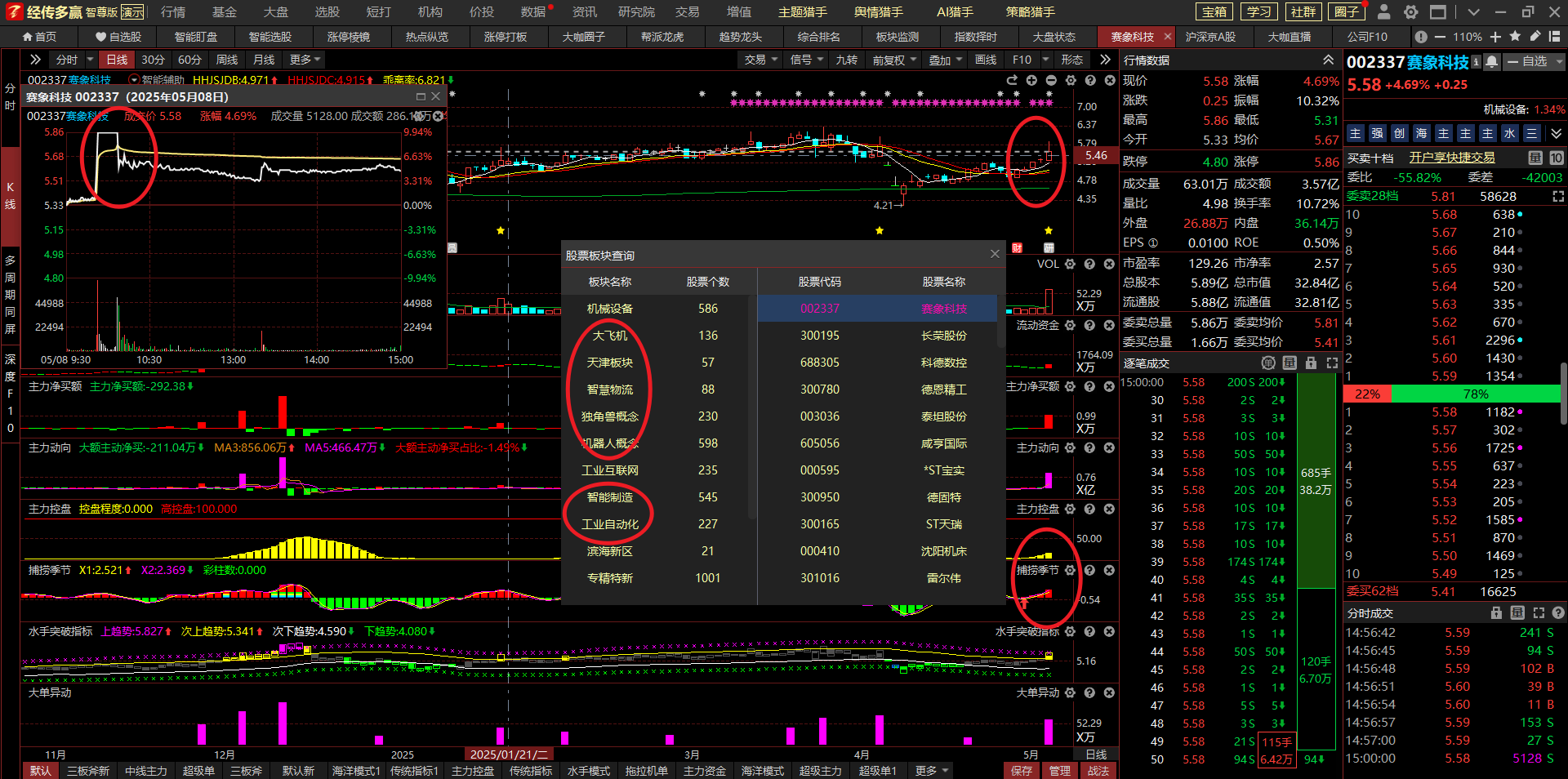Toggle 单 filter icon in 逐笔成交
This screenshot has height=779, width=1568.
click(x=1268, y=363)
